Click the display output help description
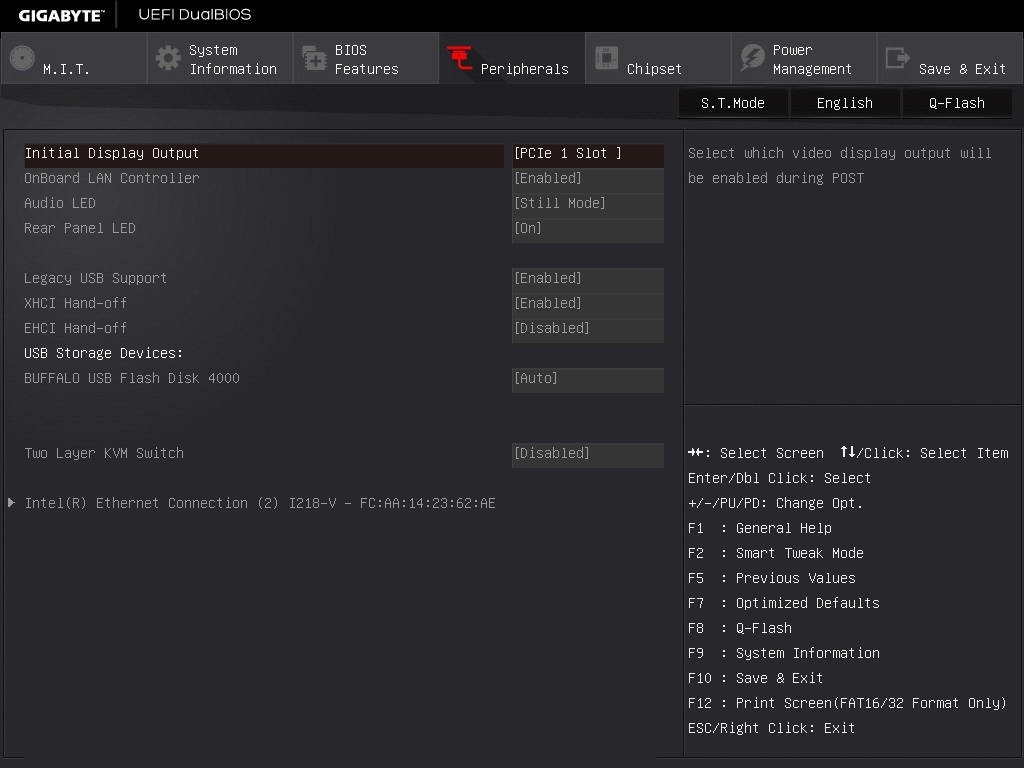Viewport: 1024px width, 768px height. (840, 166)
